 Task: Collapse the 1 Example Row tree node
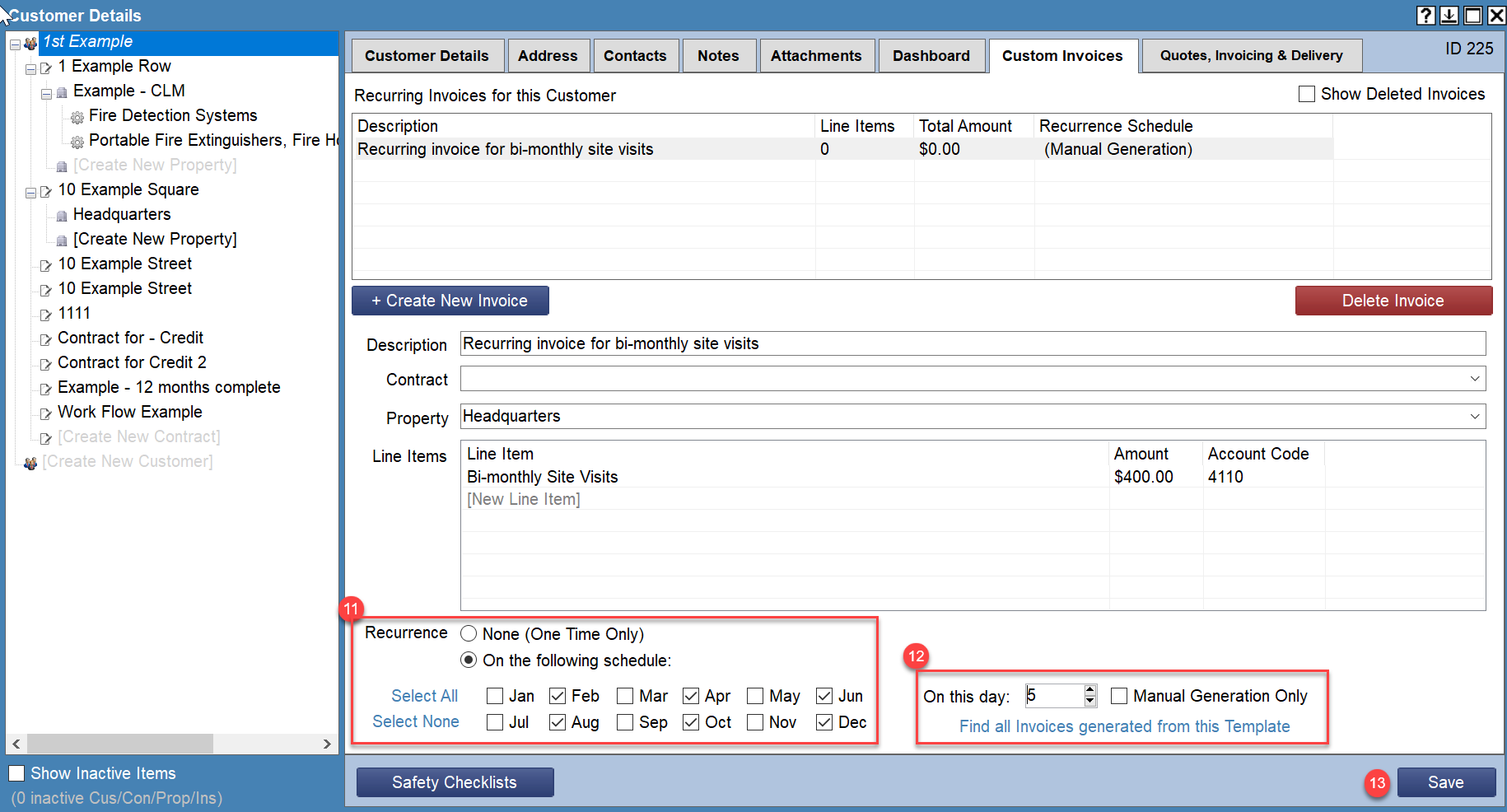click(x=31, y=69)
